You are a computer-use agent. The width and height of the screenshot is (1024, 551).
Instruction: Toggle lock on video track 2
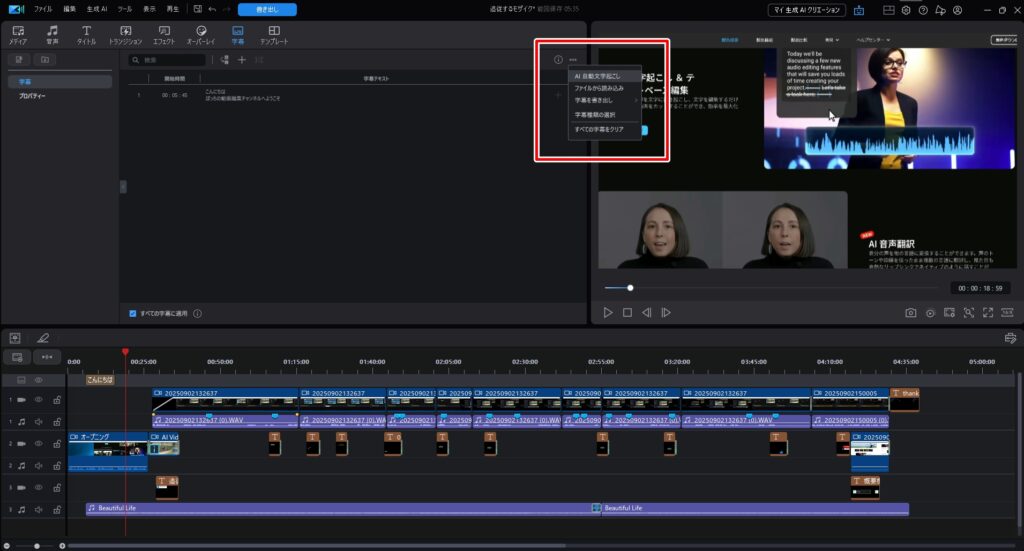coord(56,443)
